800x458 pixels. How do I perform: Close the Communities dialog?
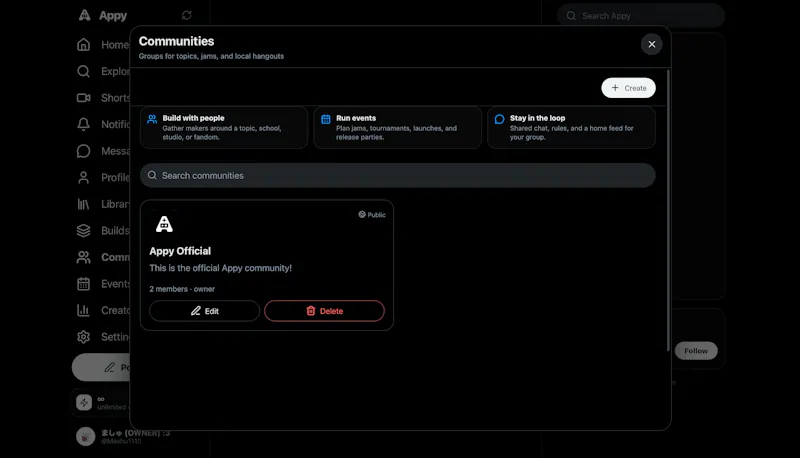pyautogui.click(x=652, y=44)
